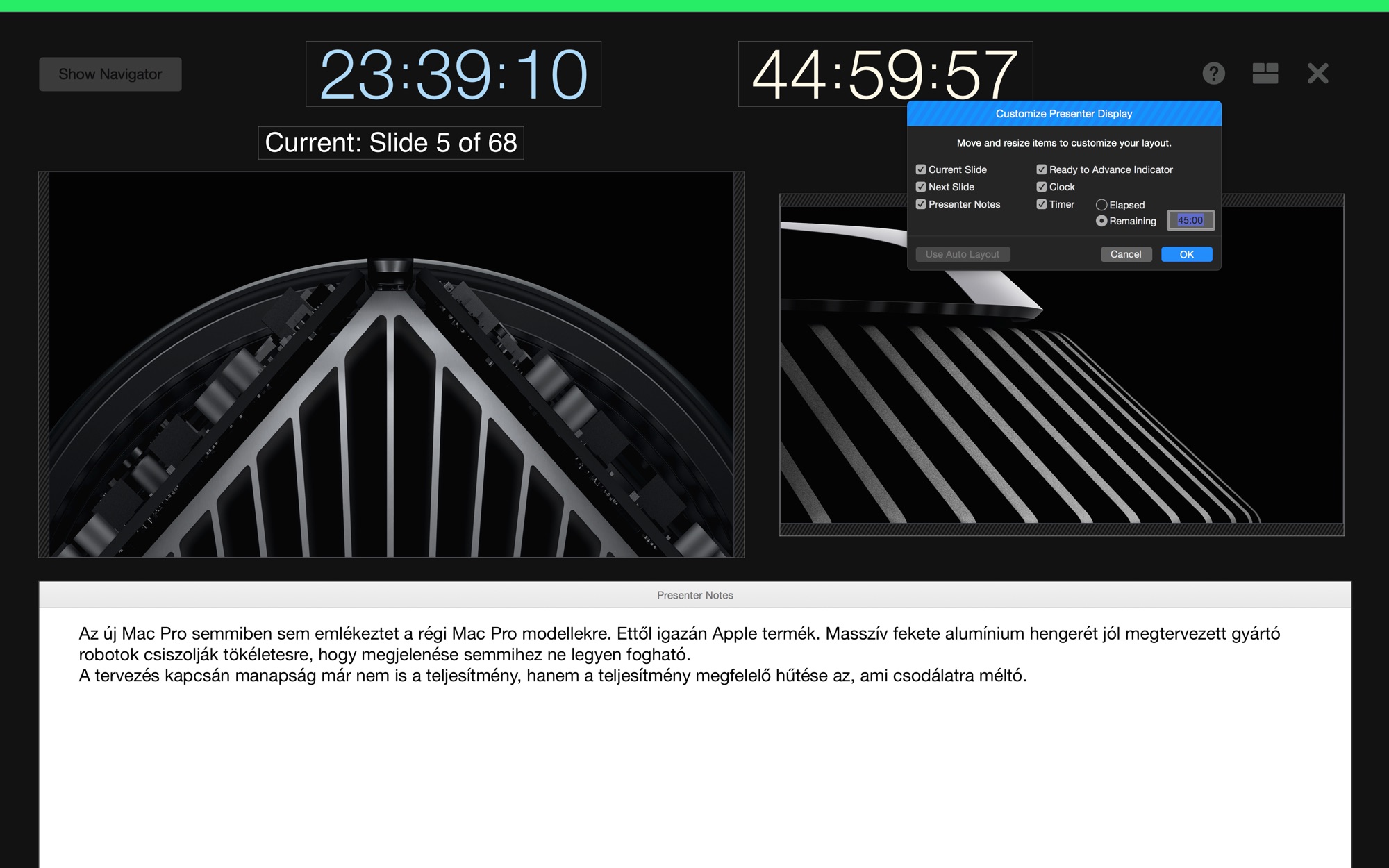Cancel the Customize Presenter Display dialog
Viewport: 1389px width, 868px height.
coord(1126,254)
